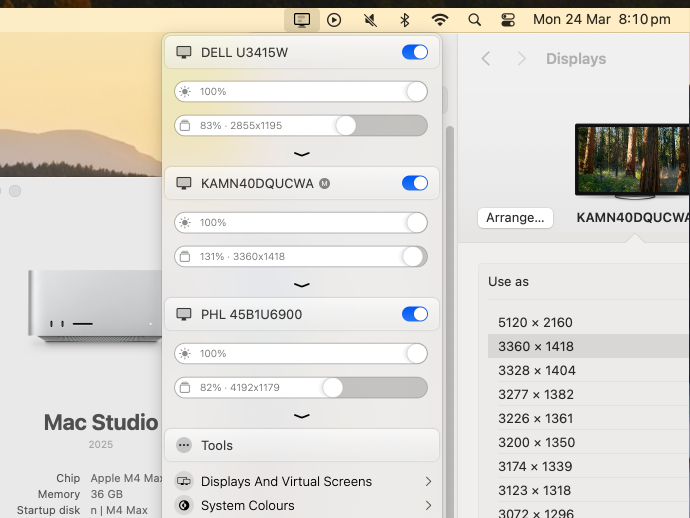
Task: Adjust the 82% 4192x1179 resolution slider
Action: [301, 388]
